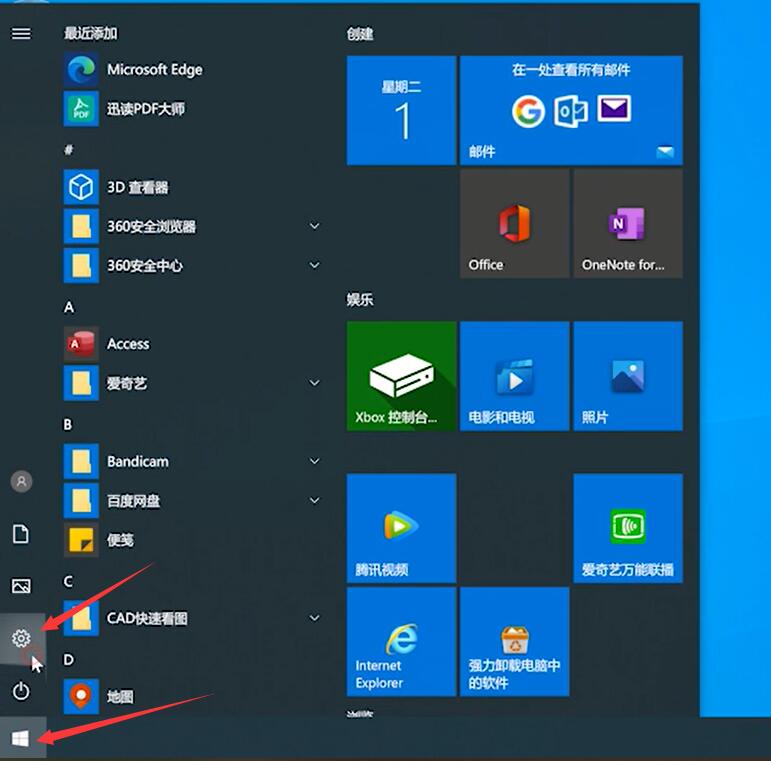Open the calendar tile showing 星期二 1
The height and width of the screenshot is (761, 771).
(401, 111)
